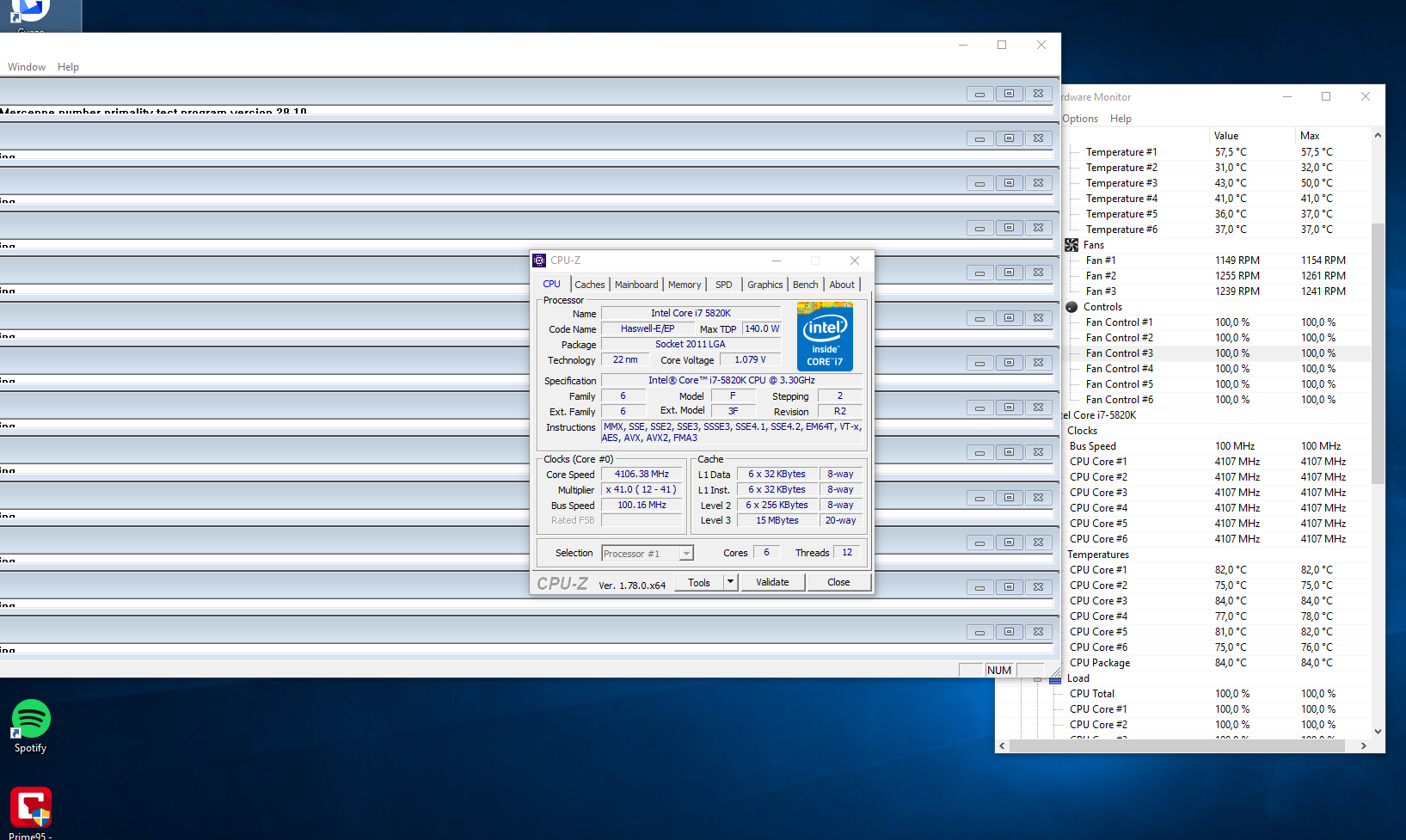Click the "1149 RPM" fan value
Viewport: 1406px width, 840px height.
1237,261
